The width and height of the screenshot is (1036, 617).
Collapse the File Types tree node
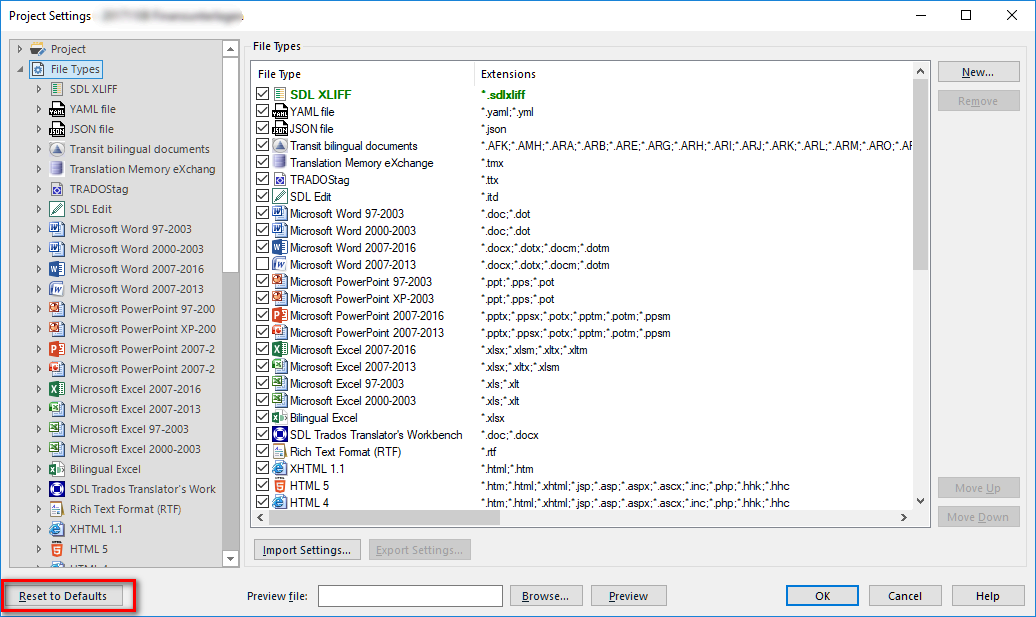(x=20, y=69)
